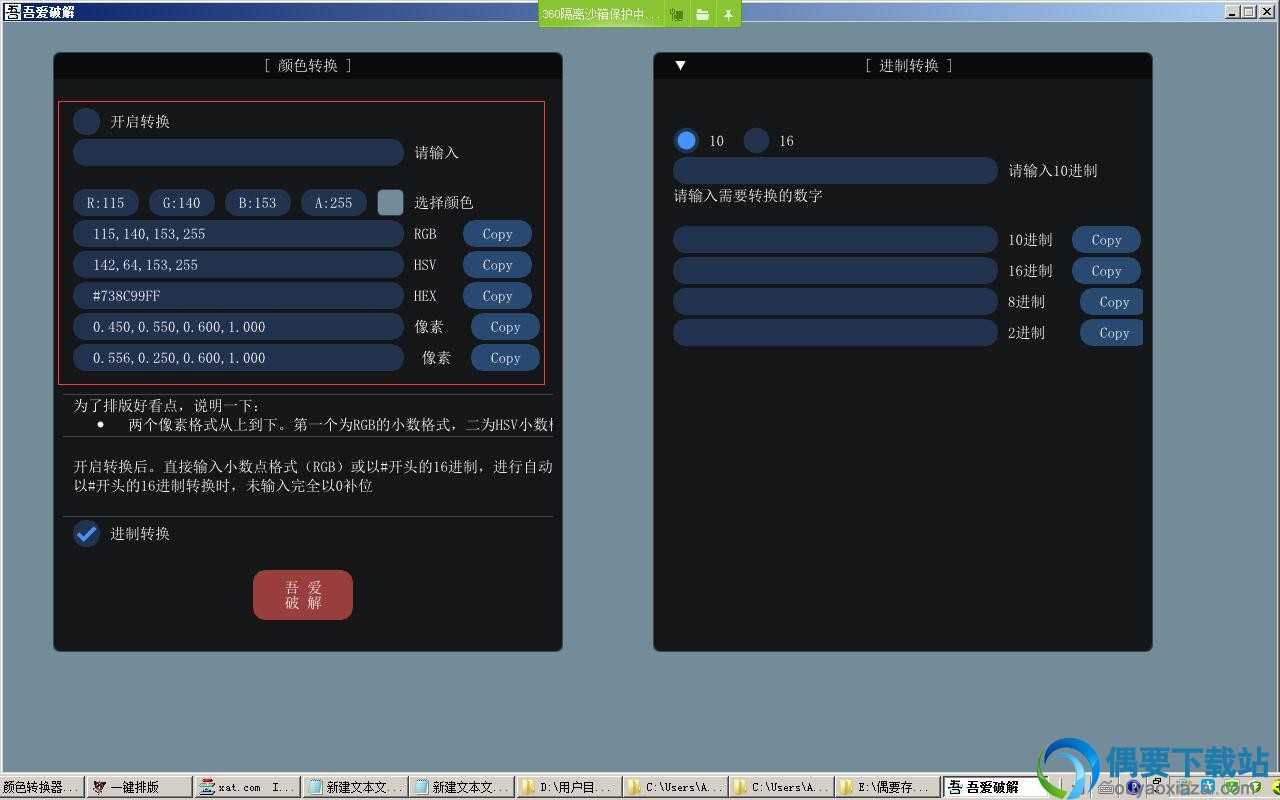The height and width of the screenshot is (800, 1280).
Task: Click the 16进制 output field
Action: coord(835,271)
